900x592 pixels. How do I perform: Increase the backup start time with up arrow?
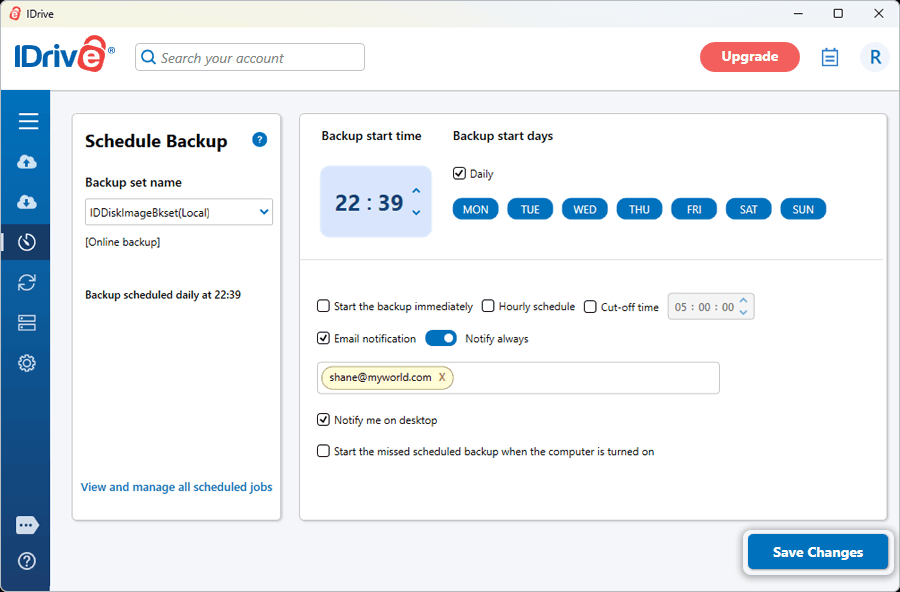pos(416,191)
